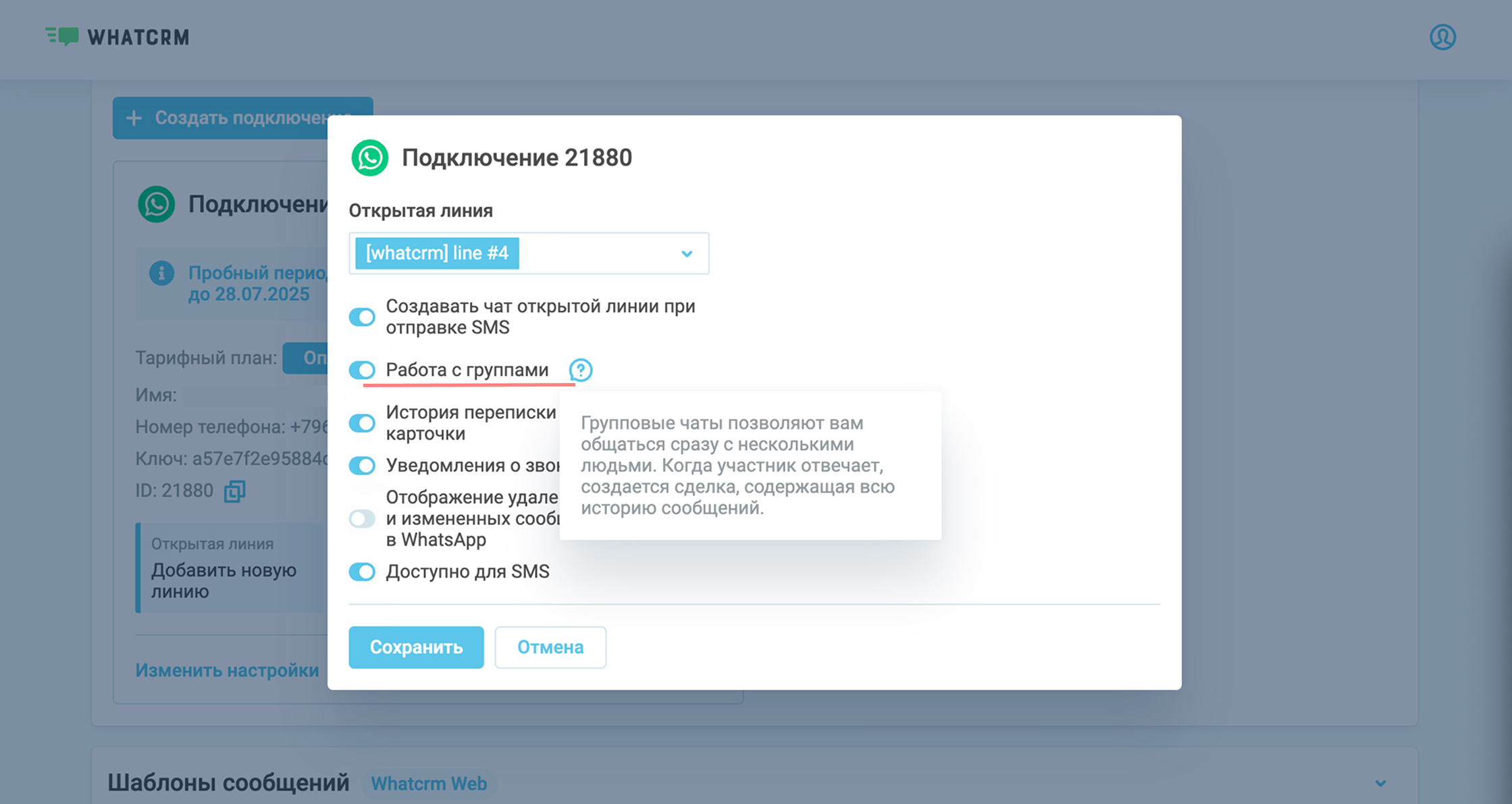1512x804 pixels.
Task: Click the WhatsApp icon in dialog header
Action: [x=369, y=158]
